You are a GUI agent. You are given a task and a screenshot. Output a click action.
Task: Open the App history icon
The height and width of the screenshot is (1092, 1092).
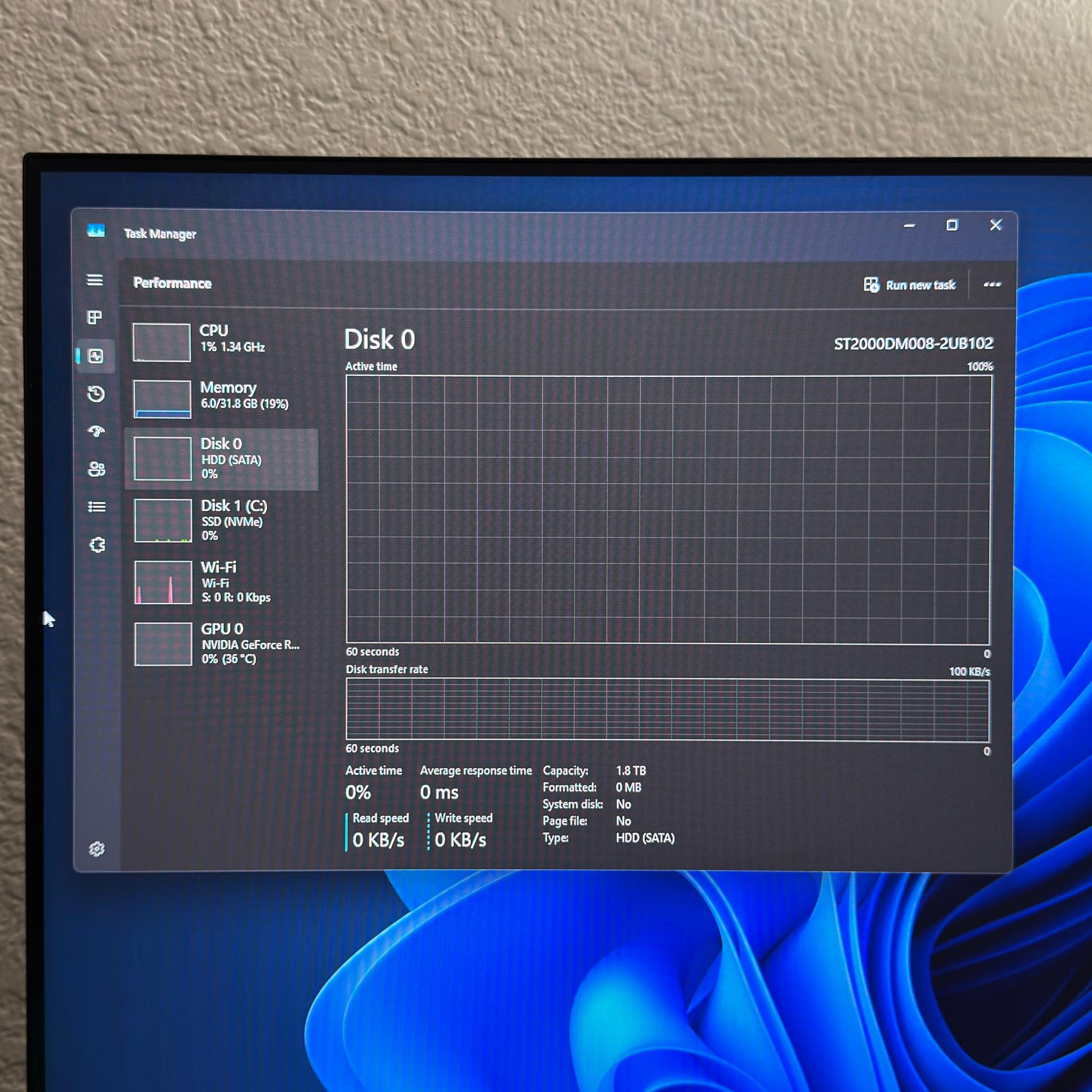(96, 394)
